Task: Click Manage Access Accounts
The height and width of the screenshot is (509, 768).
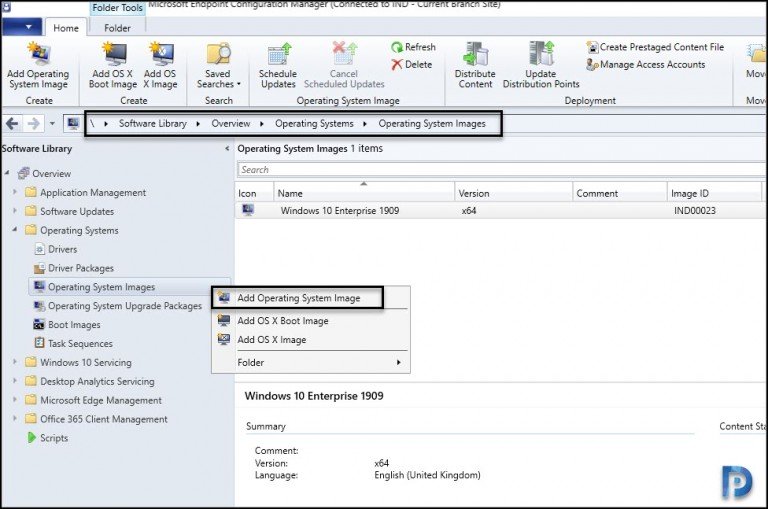Action: pos(646,65)
